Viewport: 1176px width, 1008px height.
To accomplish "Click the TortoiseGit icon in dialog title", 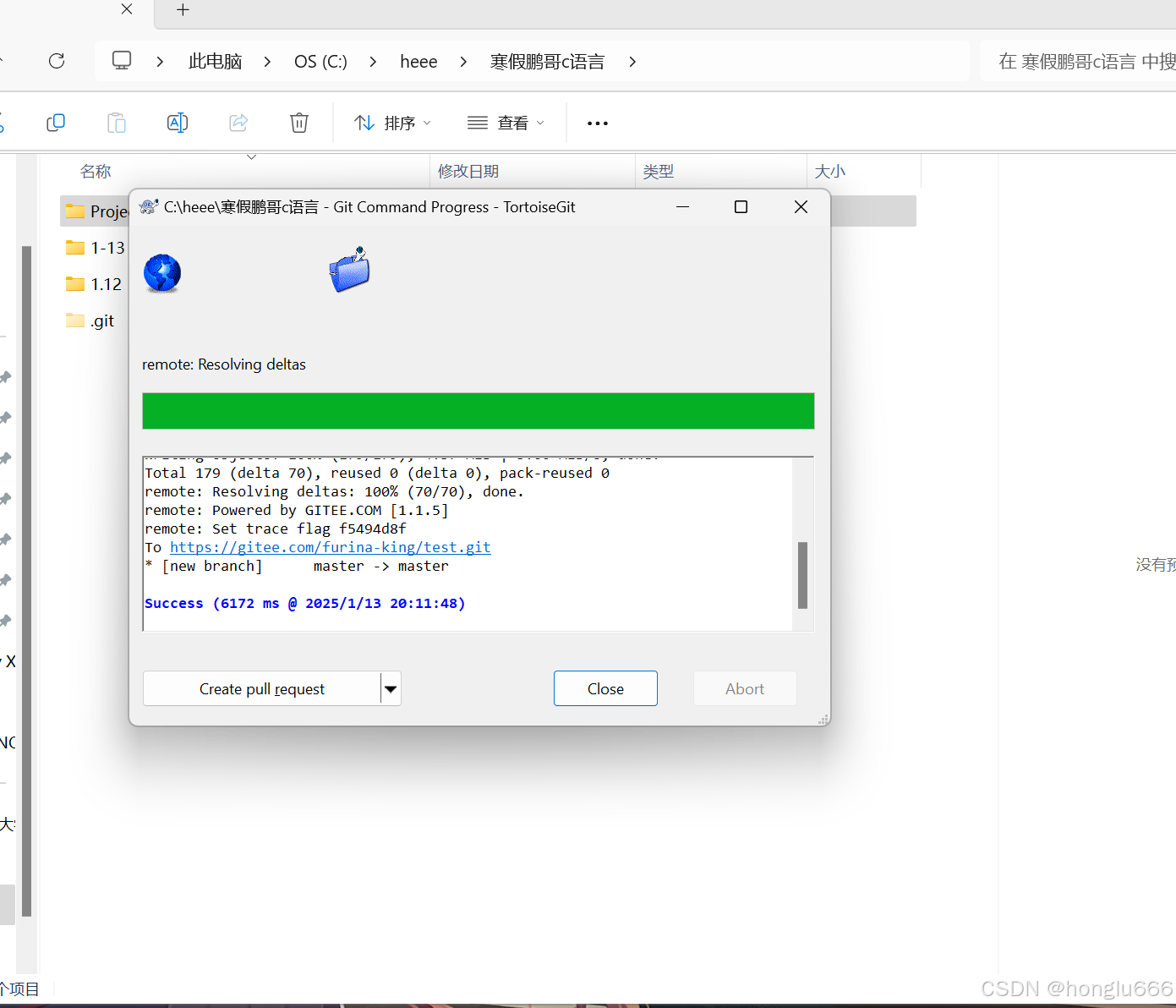I will click(149, 206).
